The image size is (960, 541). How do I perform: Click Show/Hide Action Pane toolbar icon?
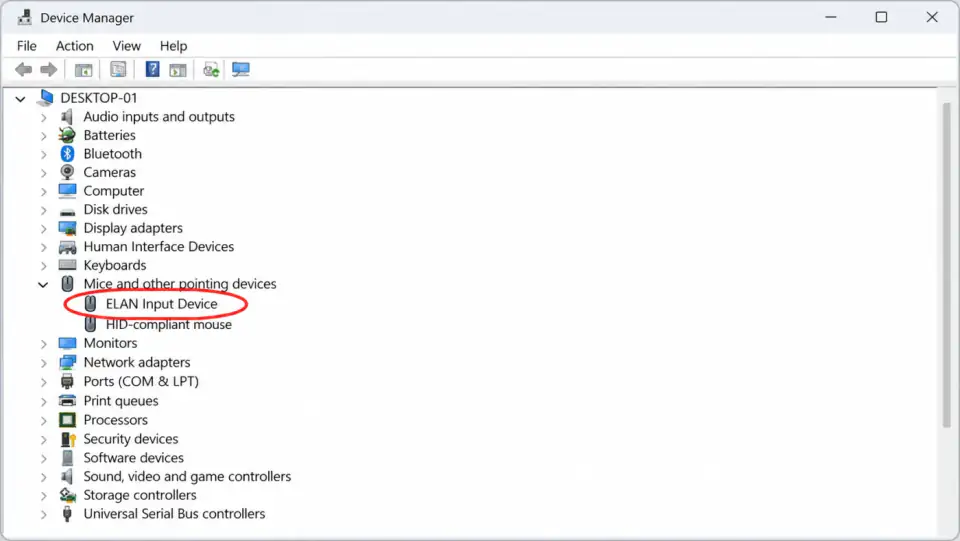click(178, 70)
